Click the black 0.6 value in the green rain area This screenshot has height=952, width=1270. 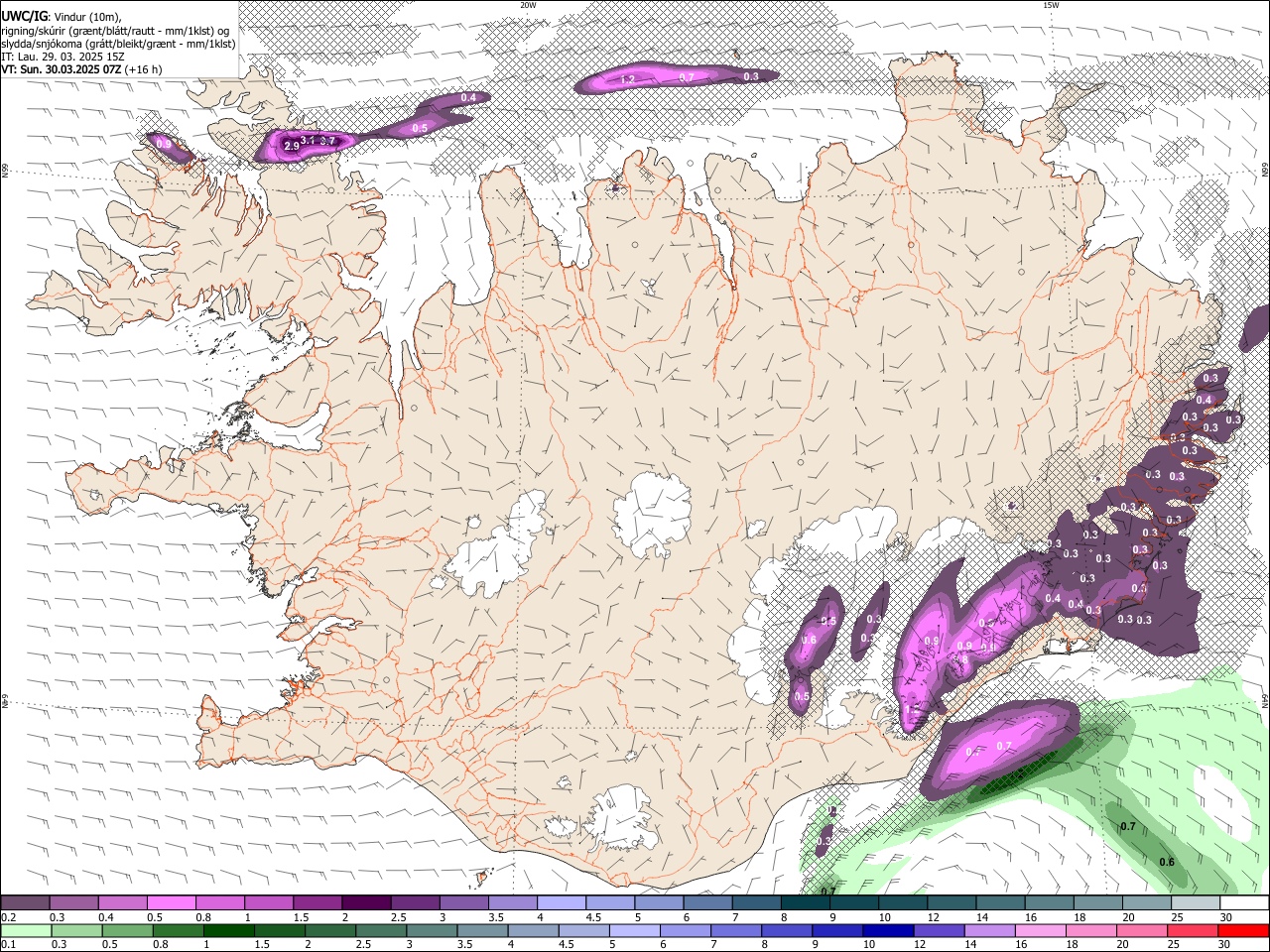[x=1167, y=862]
